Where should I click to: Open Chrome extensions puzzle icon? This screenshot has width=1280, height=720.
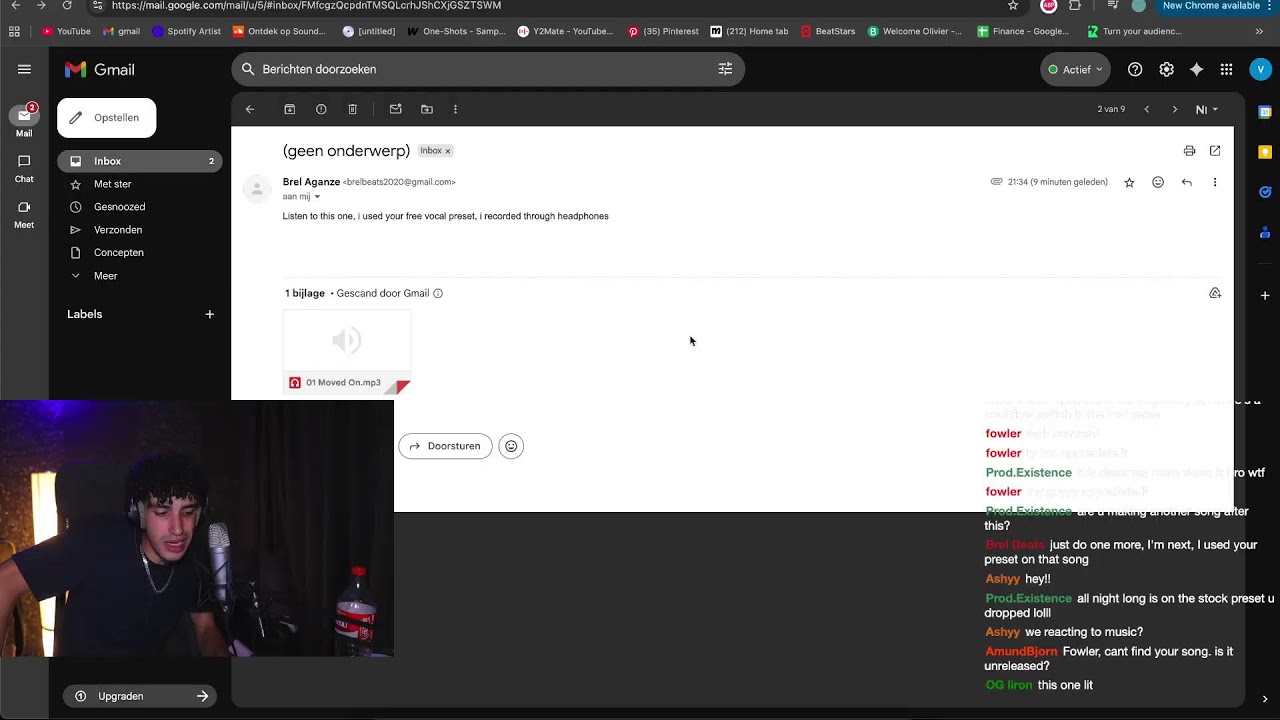click(1075, 6)
